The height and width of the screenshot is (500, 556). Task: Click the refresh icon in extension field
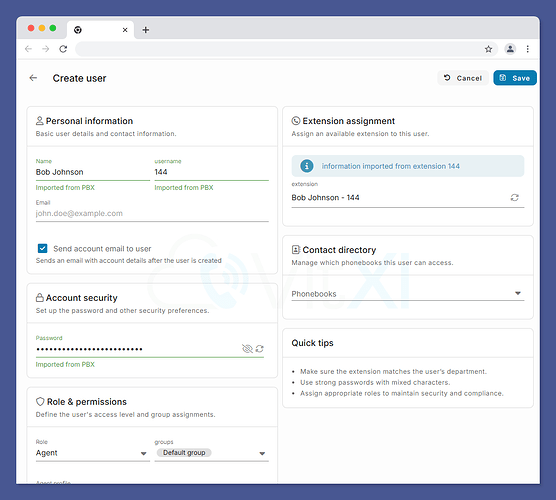click(x=515, y=198)
